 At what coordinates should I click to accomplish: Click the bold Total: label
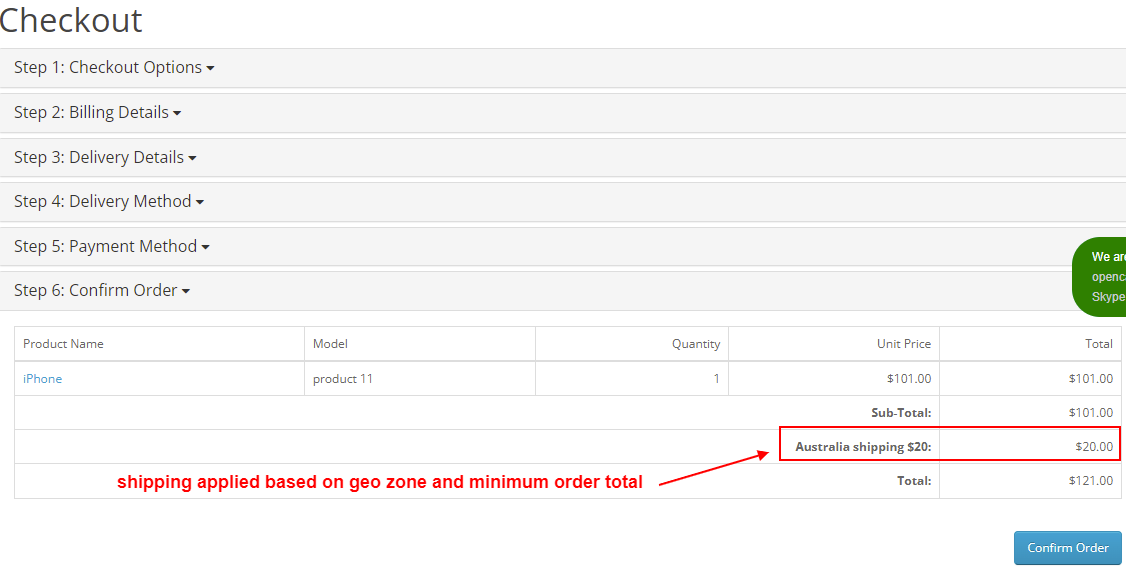[x=914, y=481]
